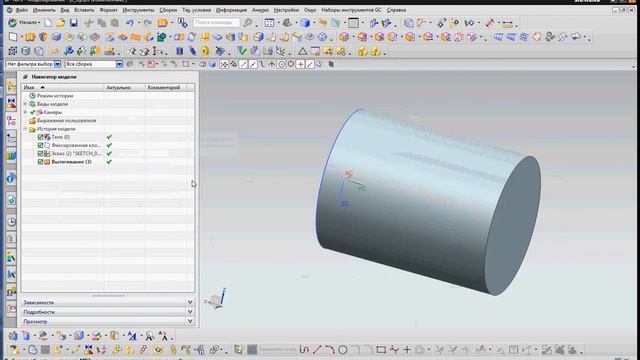Select the sketch Circle tool in the bottom toolbar

(343, 350)
